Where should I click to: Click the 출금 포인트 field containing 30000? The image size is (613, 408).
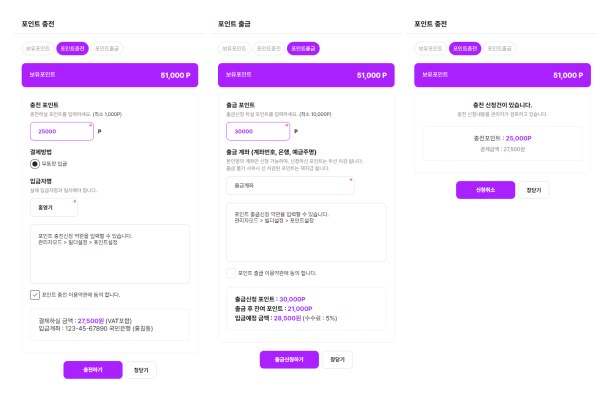pos(258,131)
